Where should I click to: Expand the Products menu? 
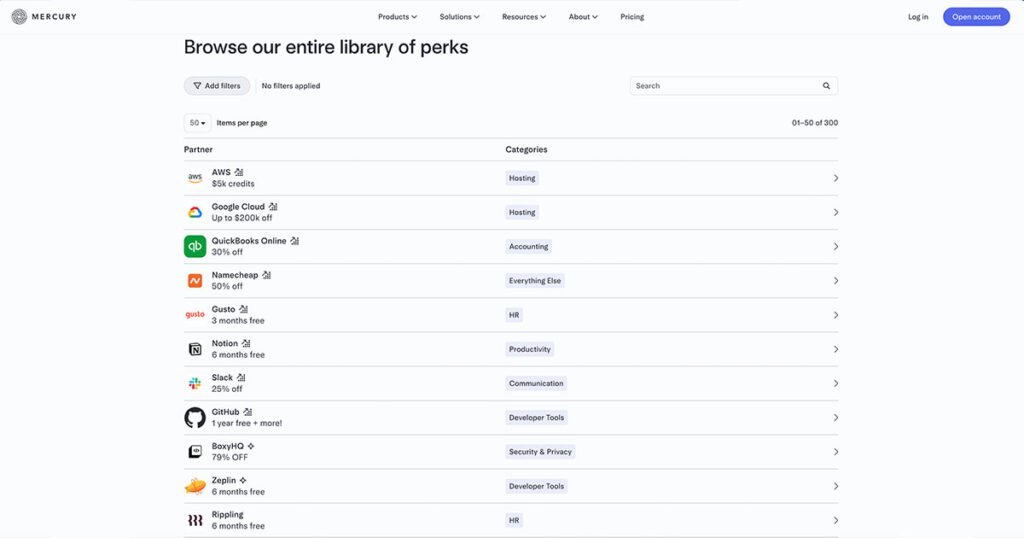click(397, 17)
